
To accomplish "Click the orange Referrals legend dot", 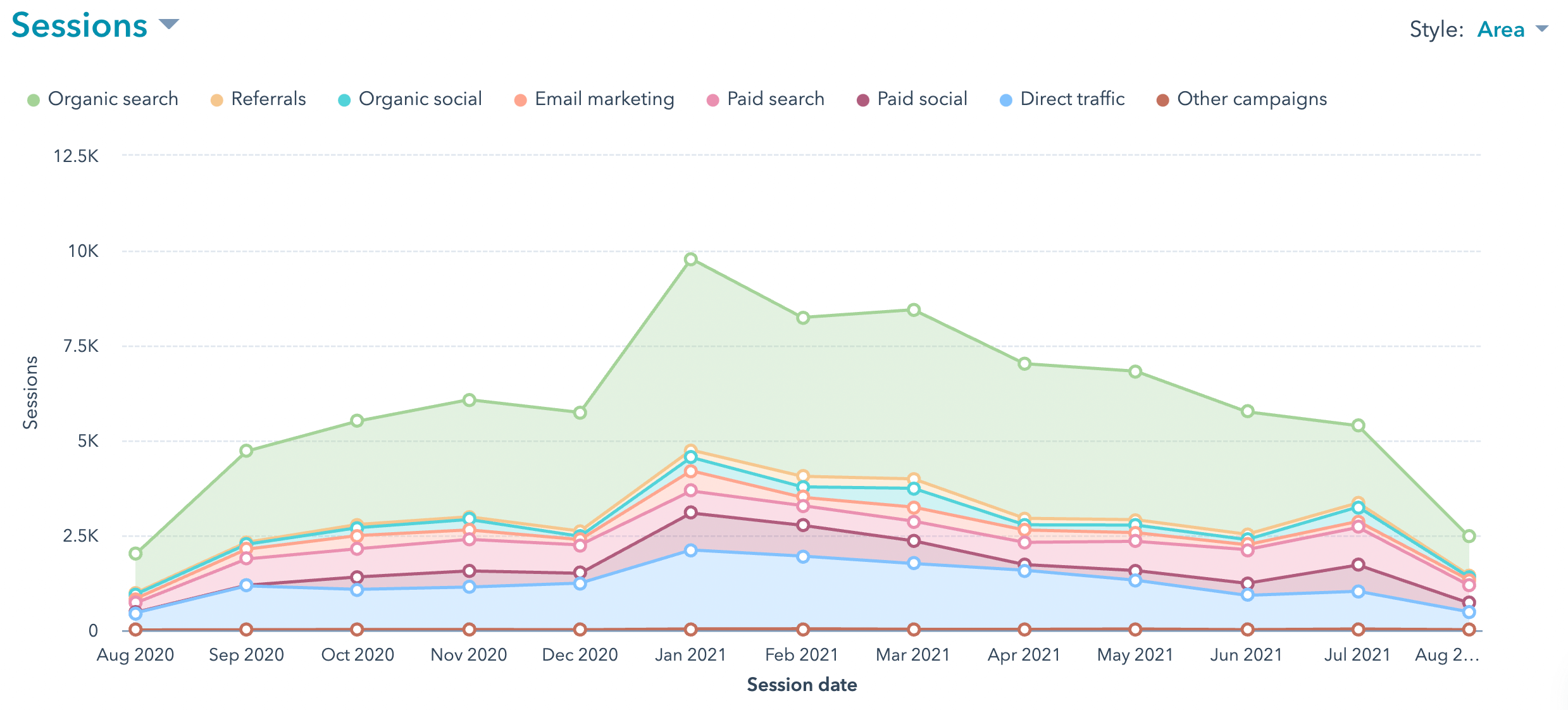I will click(216, 100).
